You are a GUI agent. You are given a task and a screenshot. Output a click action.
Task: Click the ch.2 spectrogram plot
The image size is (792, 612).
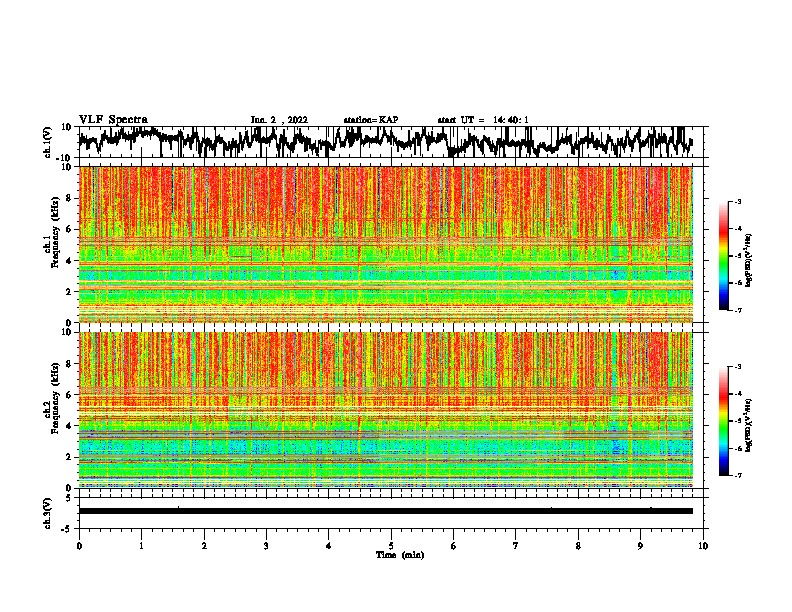coord(386,410)
